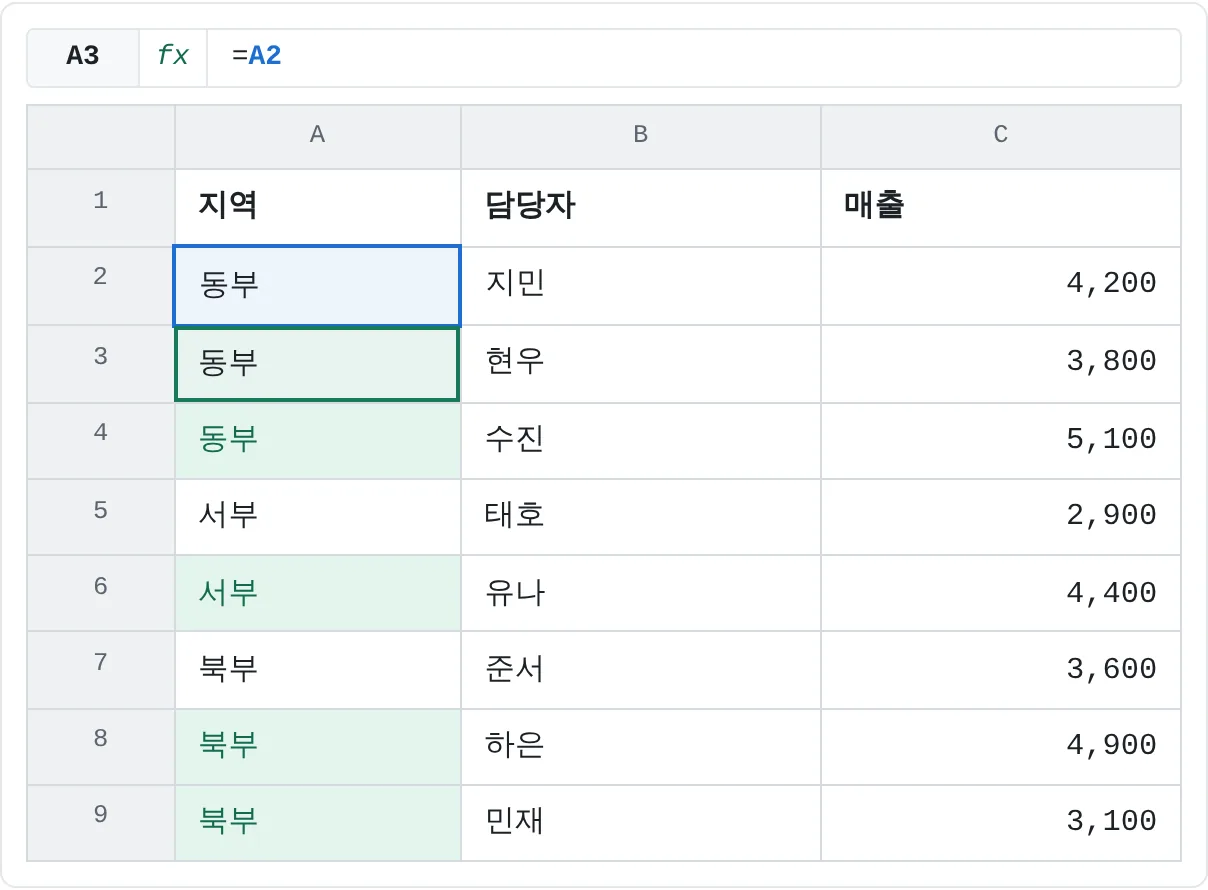
Task: Select the 4,200 sales cell
Action: [1001, 285]
